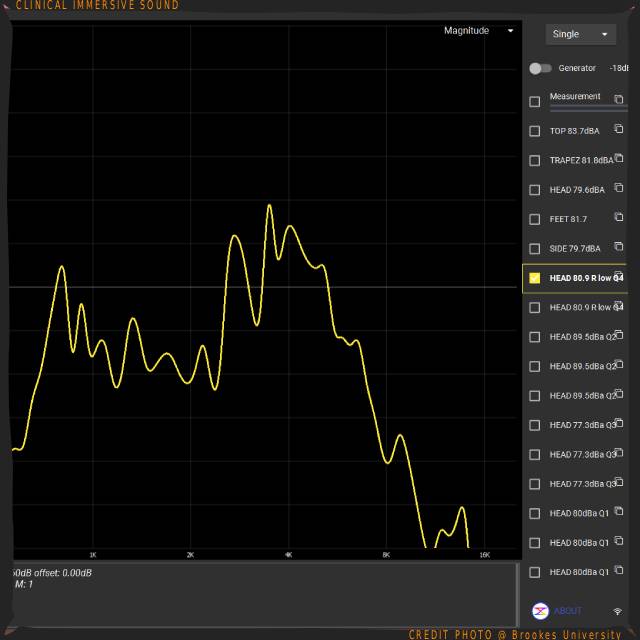
Task: Copy the highlighted HEAD 80.9 R low Q4 row
Action: coord(619,276)
